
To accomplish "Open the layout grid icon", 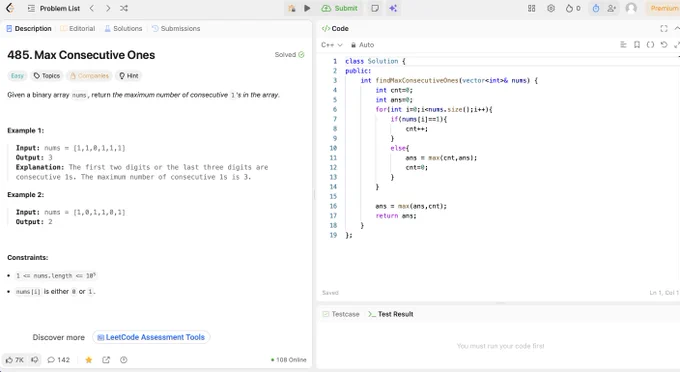I will (x=531, y=8).
